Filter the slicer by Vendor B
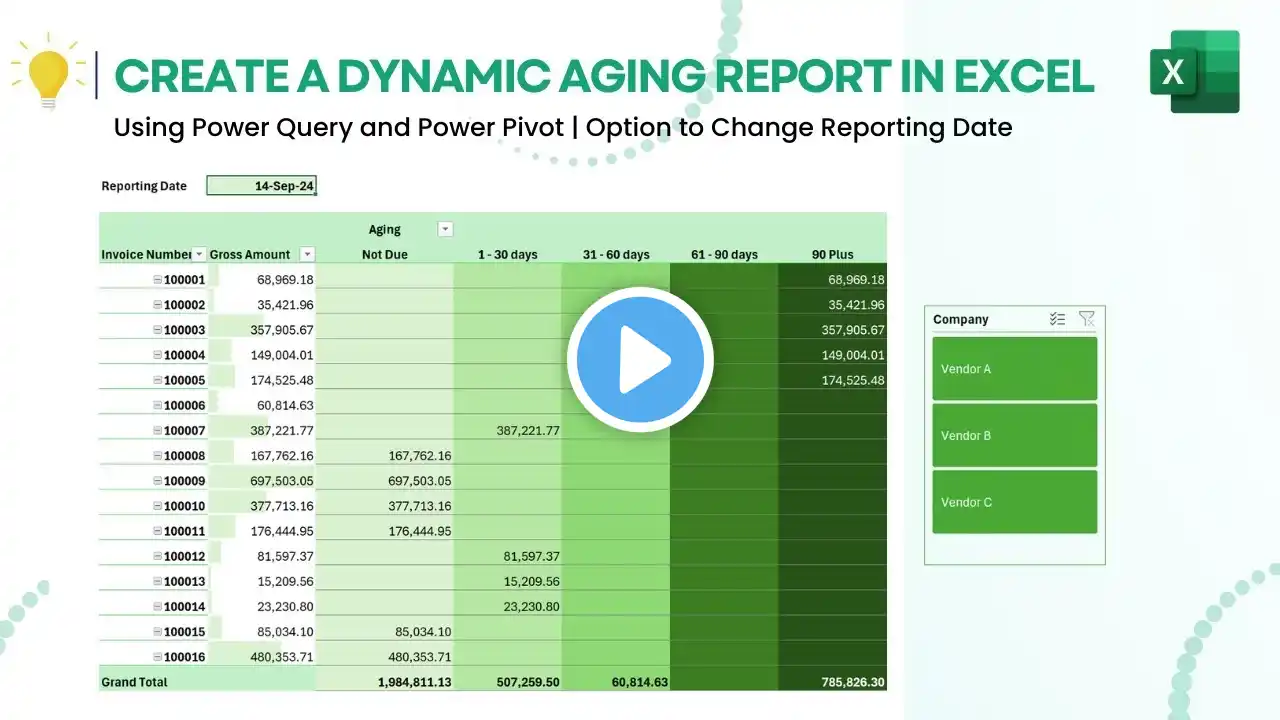The width and height of the screenshot is (1280, 720). 1014,435
